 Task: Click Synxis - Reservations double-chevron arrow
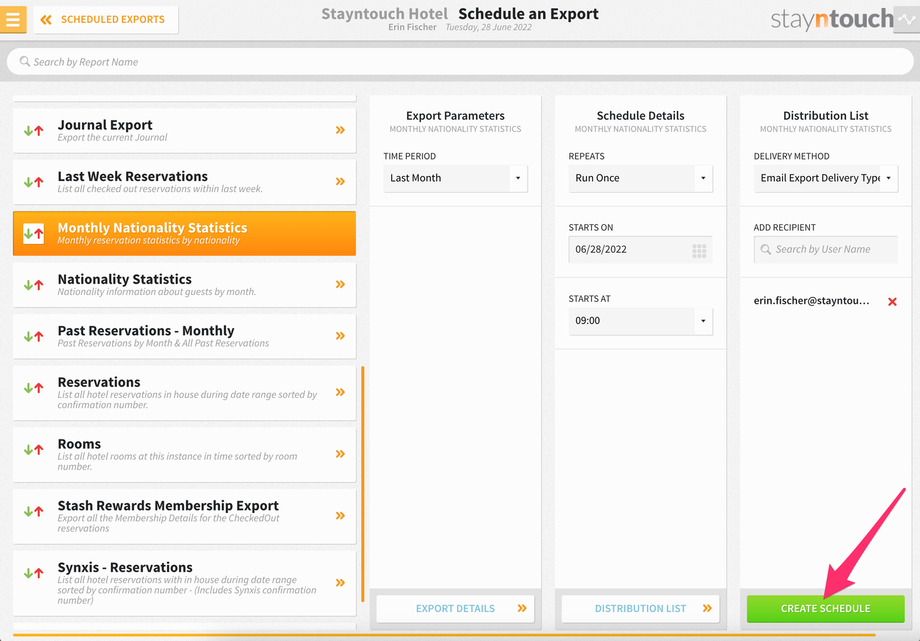[340, 582]
